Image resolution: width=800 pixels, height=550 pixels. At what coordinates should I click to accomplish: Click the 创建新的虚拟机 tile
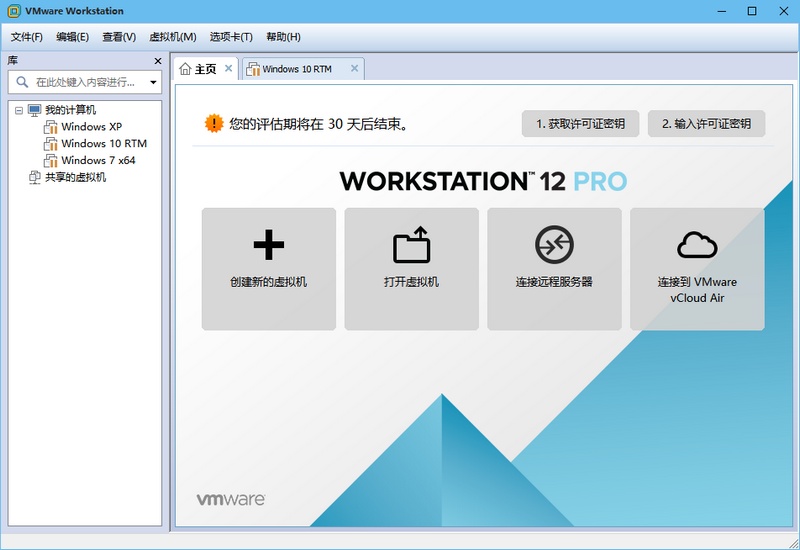click(268, 269)
